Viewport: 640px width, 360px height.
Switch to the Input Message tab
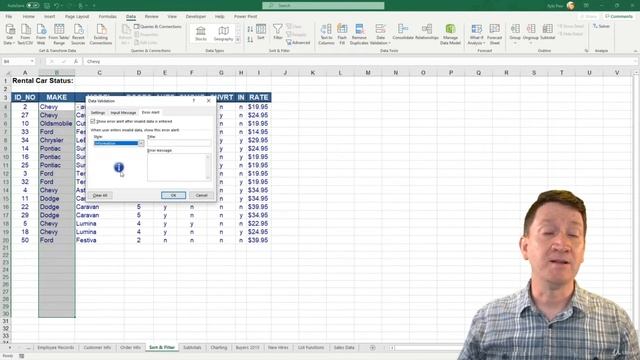123,112
